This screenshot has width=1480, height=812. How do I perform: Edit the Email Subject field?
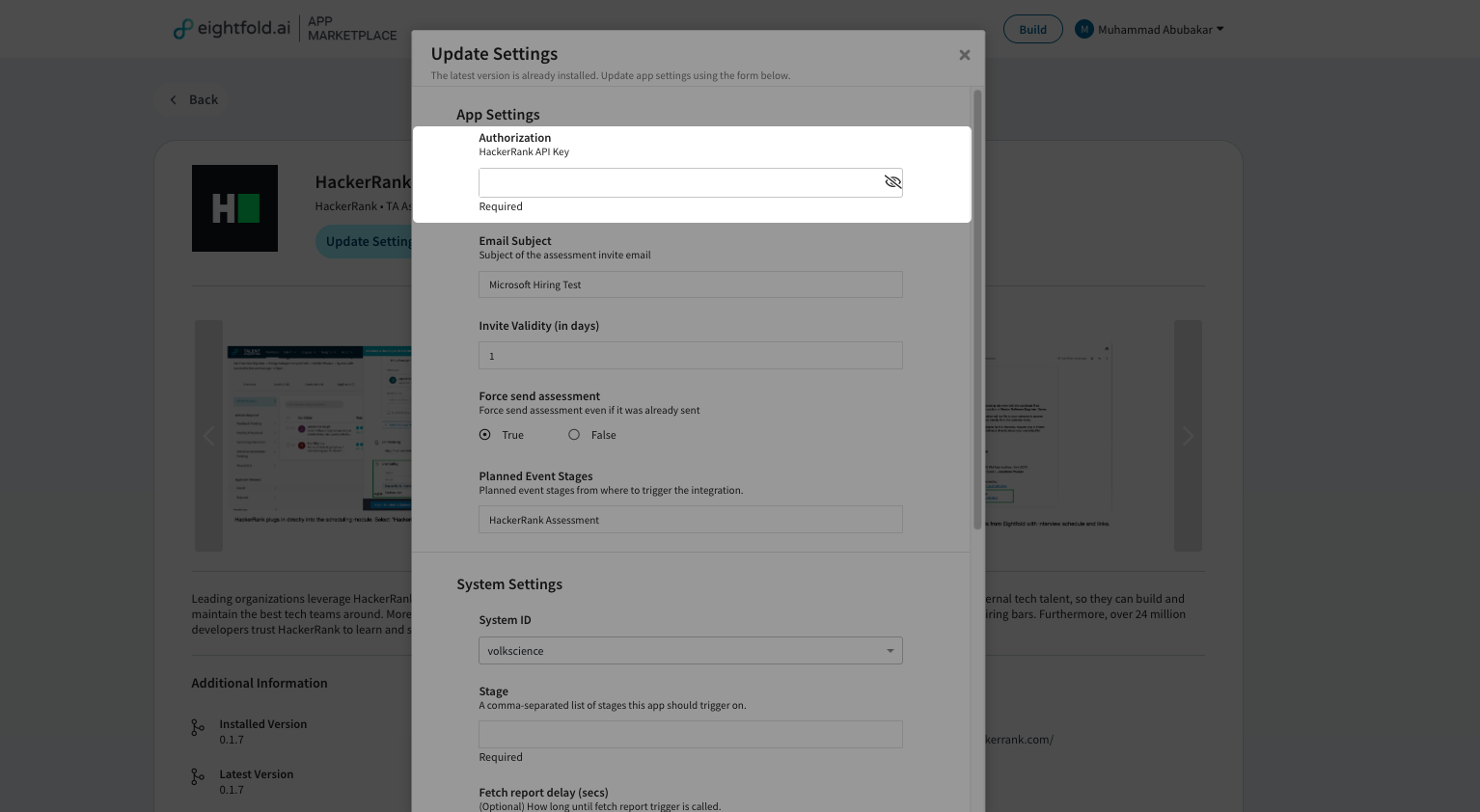click(690, 284)
